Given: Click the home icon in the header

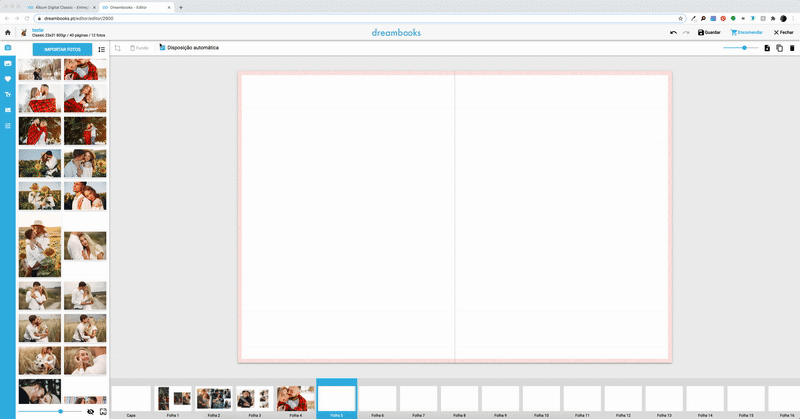Looking at the screenshot, I should click(7, 33).
